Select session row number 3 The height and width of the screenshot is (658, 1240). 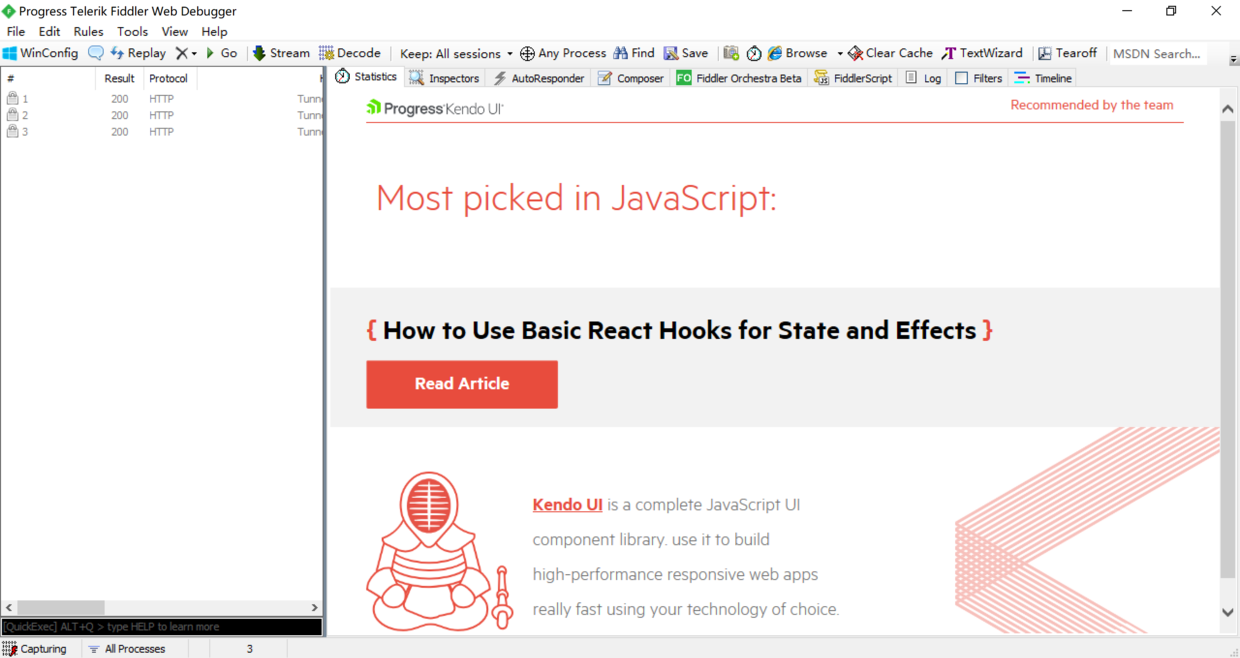(162, 132)
